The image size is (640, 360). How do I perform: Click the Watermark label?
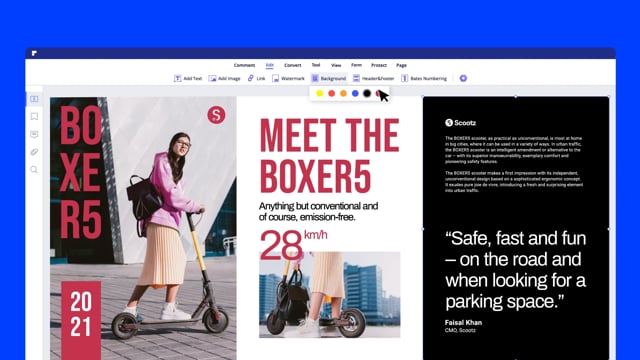click(293, 78)
